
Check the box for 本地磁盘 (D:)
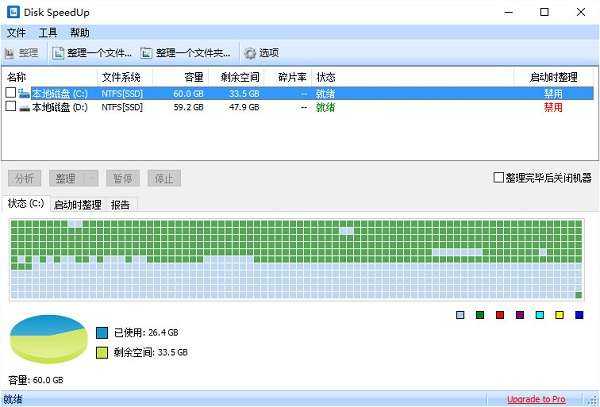(11, 106)
